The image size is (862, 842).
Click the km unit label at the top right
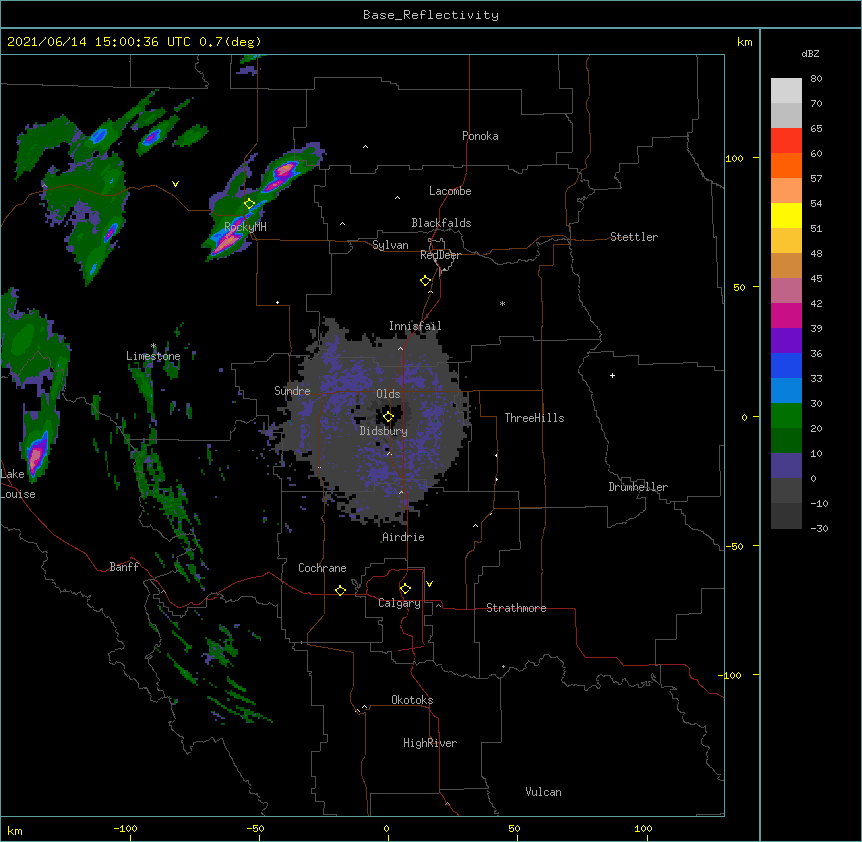click(x=744, y=42)
